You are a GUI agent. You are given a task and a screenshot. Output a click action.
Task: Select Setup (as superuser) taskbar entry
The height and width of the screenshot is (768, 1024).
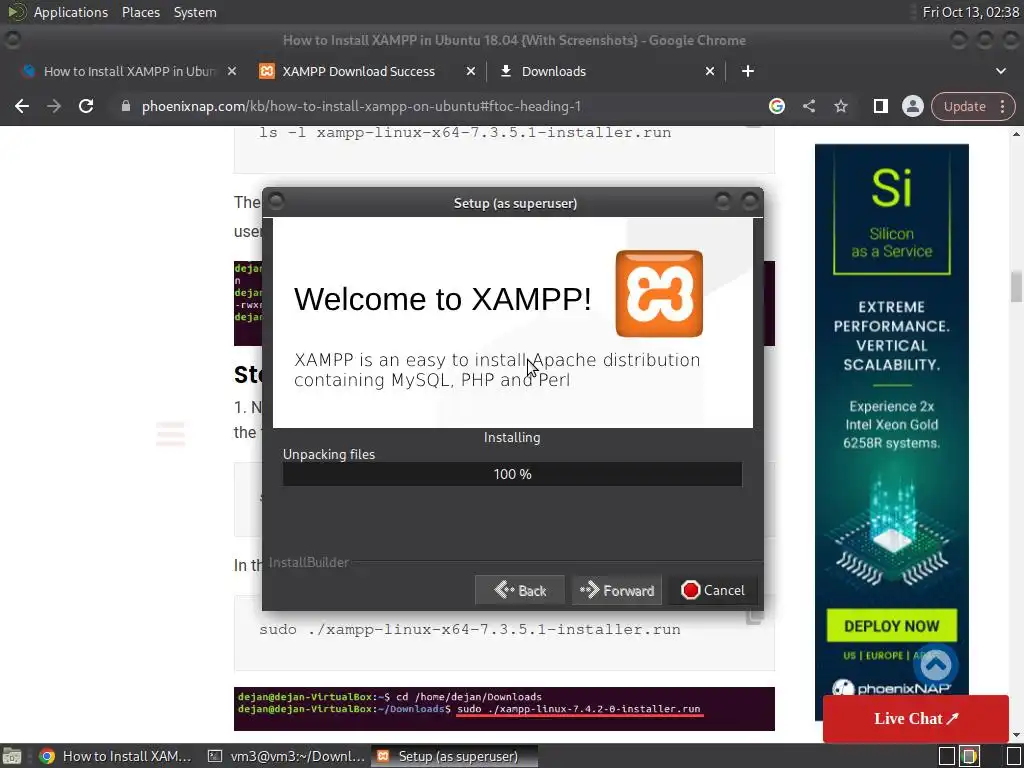(x=455, y=756)
